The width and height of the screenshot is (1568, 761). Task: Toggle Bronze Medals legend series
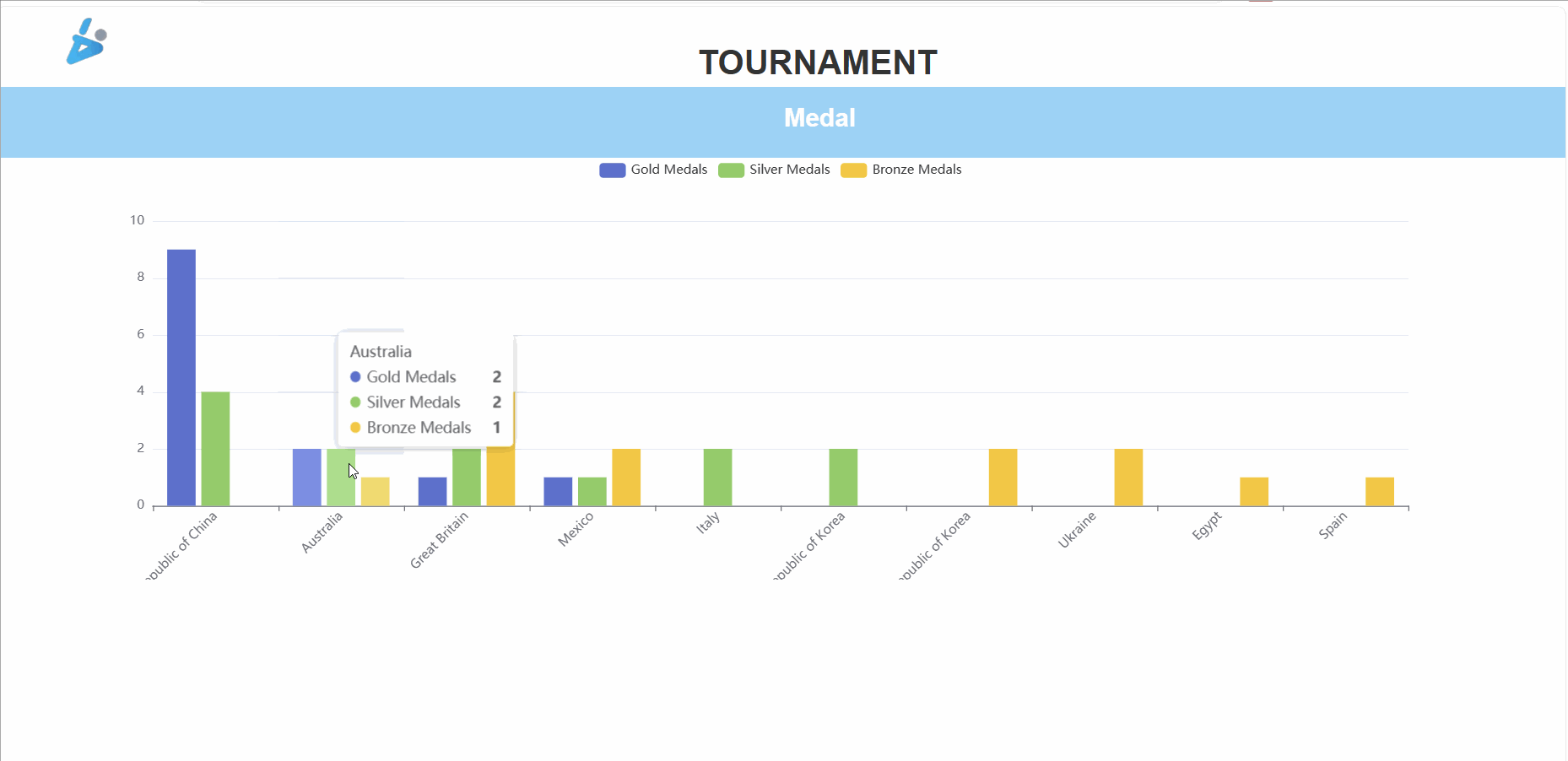[901, 170]
